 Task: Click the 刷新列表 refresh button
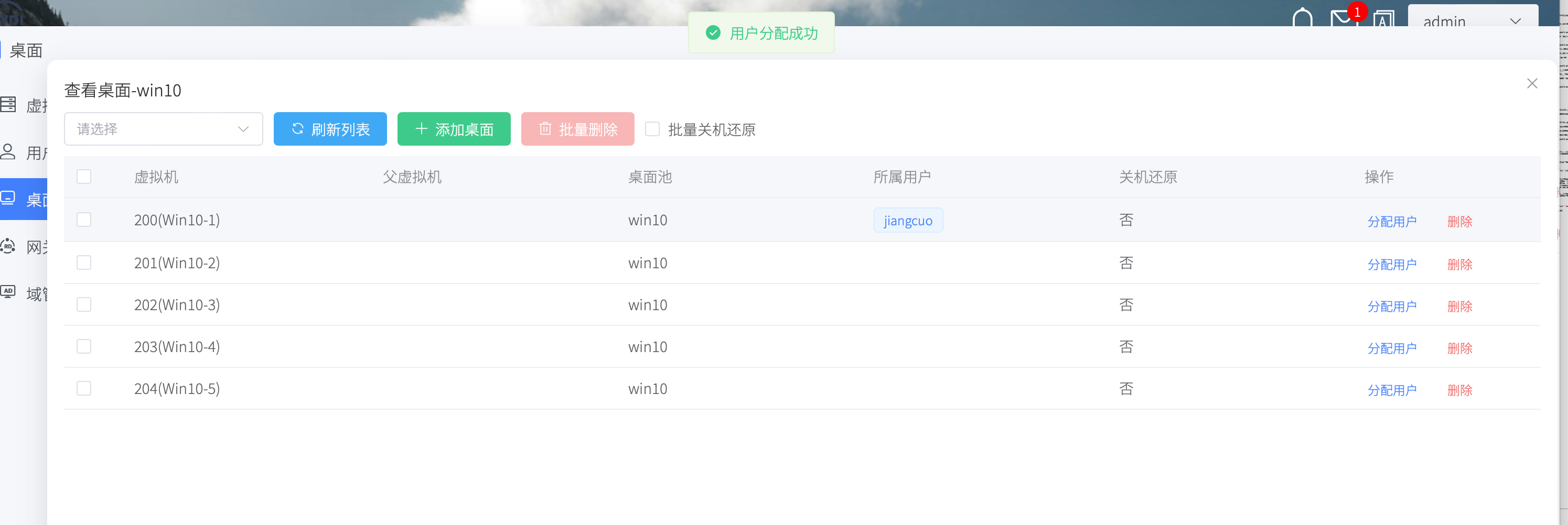click(330, 129)
